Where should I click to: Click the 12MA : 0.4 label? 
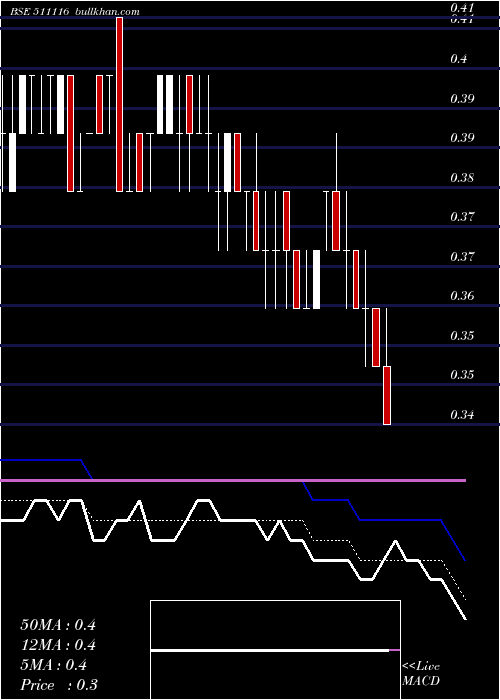click(58, 645)
